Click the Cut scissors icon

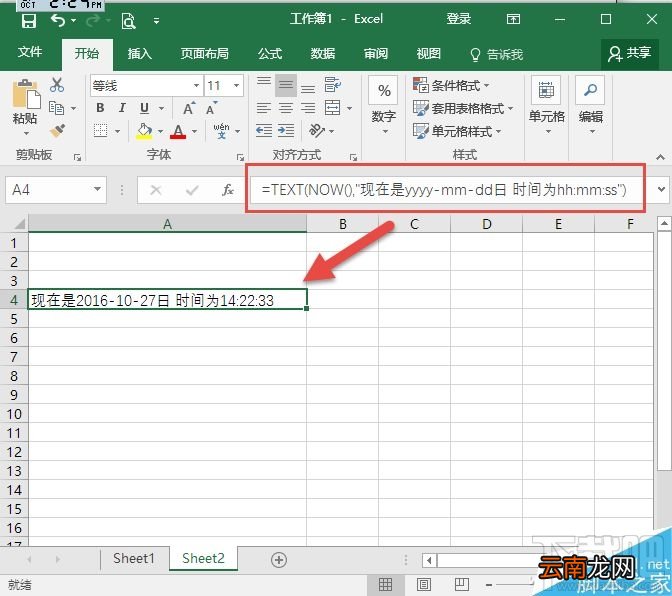pyautogui.click(x=57, y=84)
